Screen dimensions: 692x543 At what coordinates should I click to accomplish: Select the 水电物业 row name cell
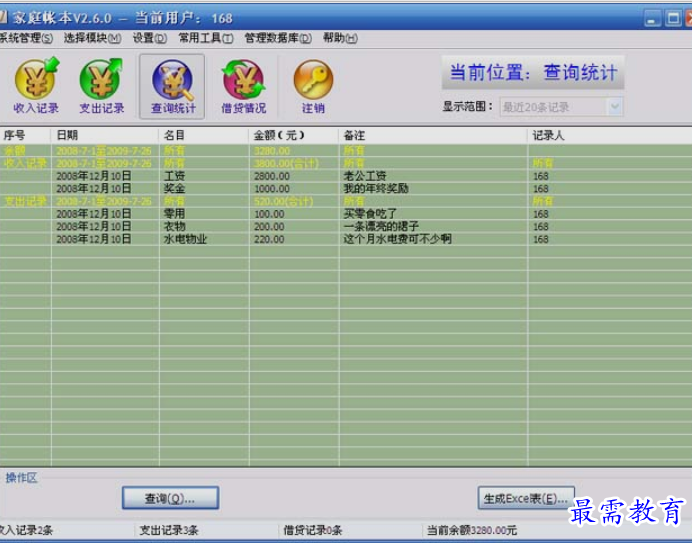click(x=185, y=239)
